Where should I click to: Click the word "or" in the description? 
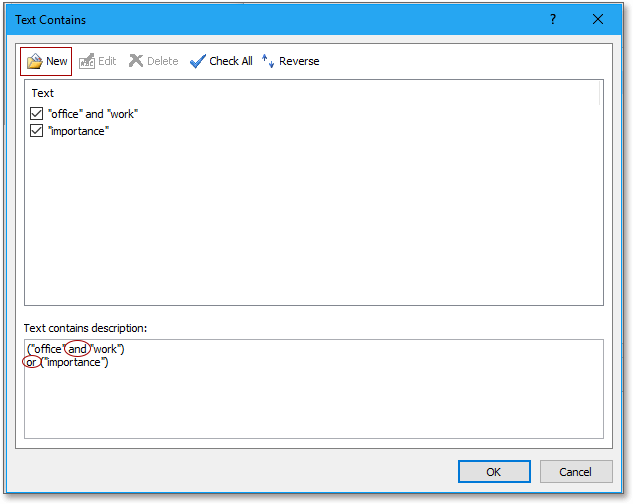coord(32,361)
